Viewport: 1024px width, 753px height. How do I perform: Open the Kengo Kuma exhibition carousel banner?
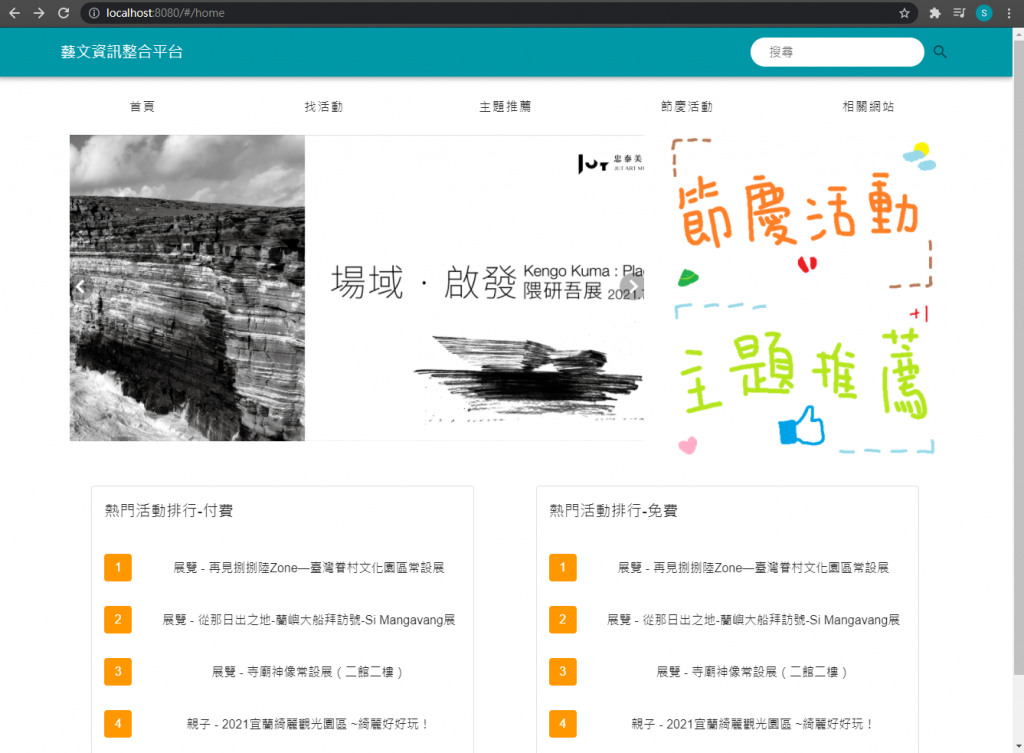point(357,288)
